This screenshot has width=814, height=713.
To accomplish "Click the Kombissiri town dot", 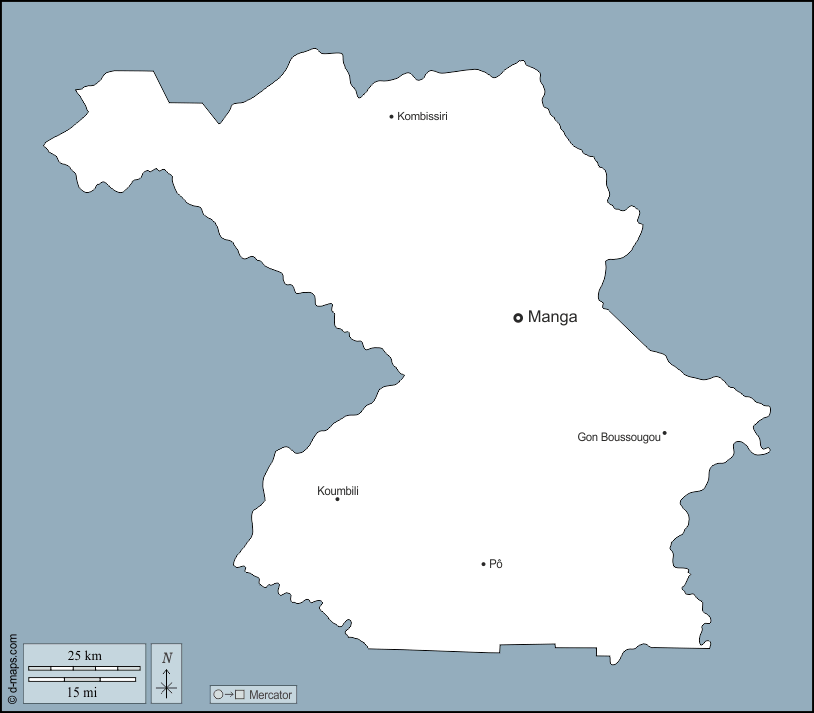I will [391, 117].
